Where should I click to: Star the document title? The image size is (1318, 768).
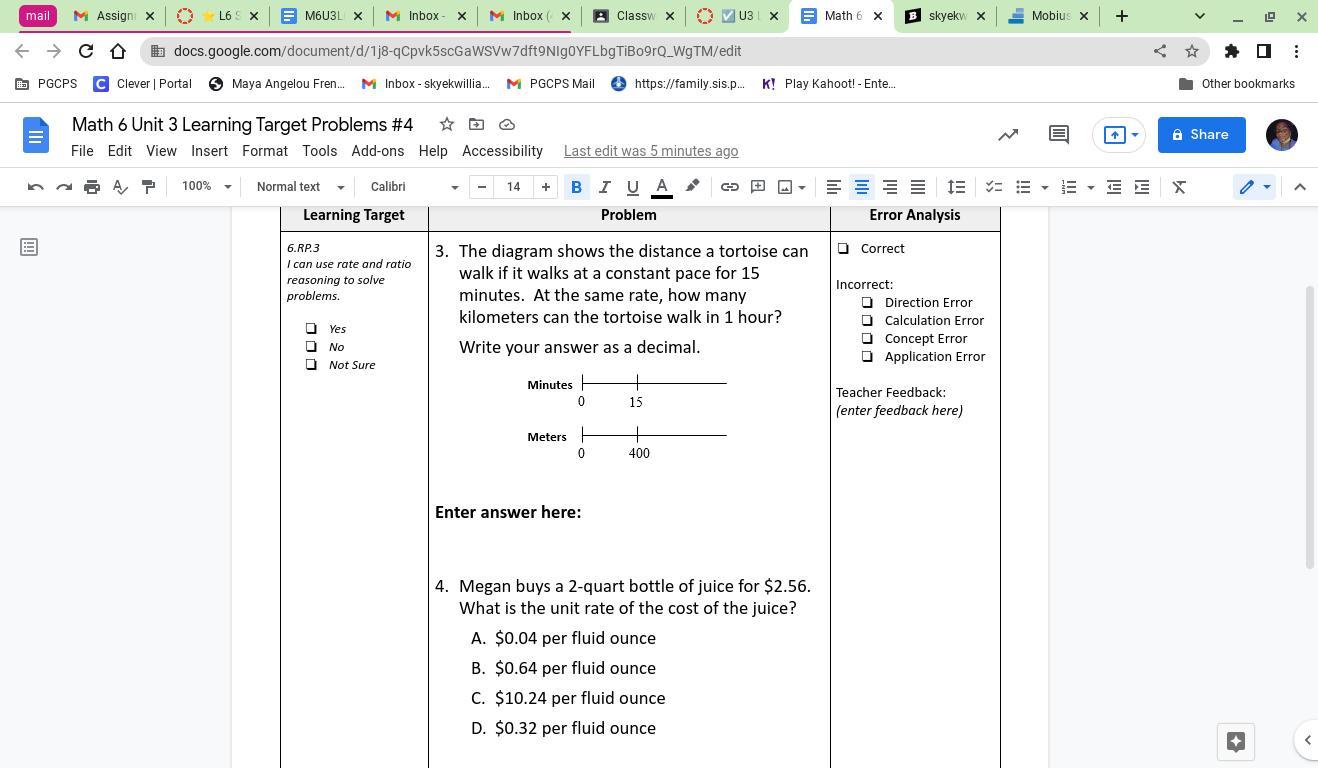pos(447,124)
